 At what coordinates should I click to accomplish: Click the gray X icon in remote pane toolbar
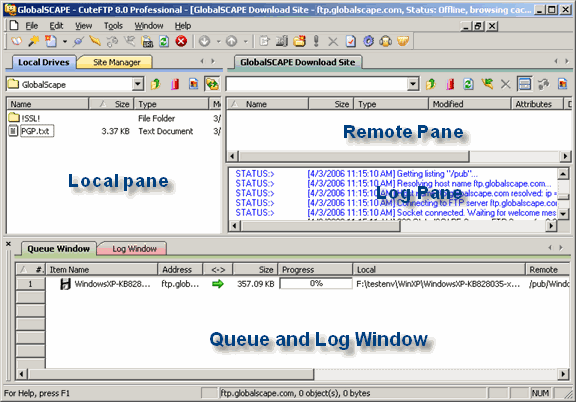click(505, 85)
